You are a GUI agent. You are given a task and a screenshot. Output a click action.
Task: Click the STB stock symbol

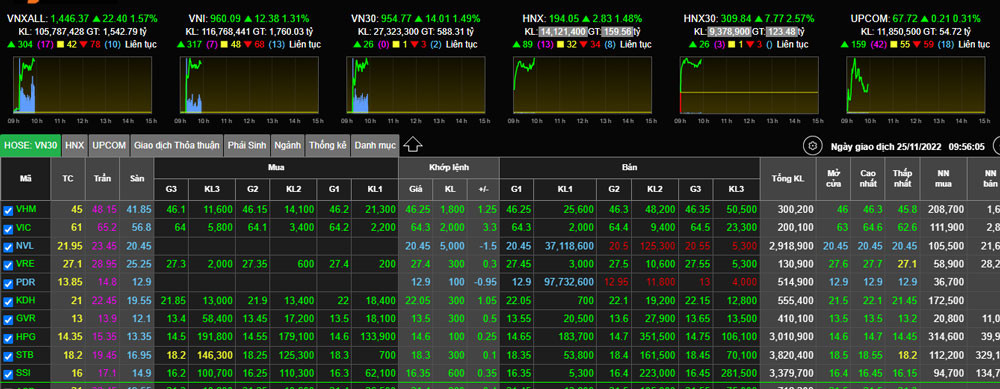pyautogui.click(x=25, y=356)
